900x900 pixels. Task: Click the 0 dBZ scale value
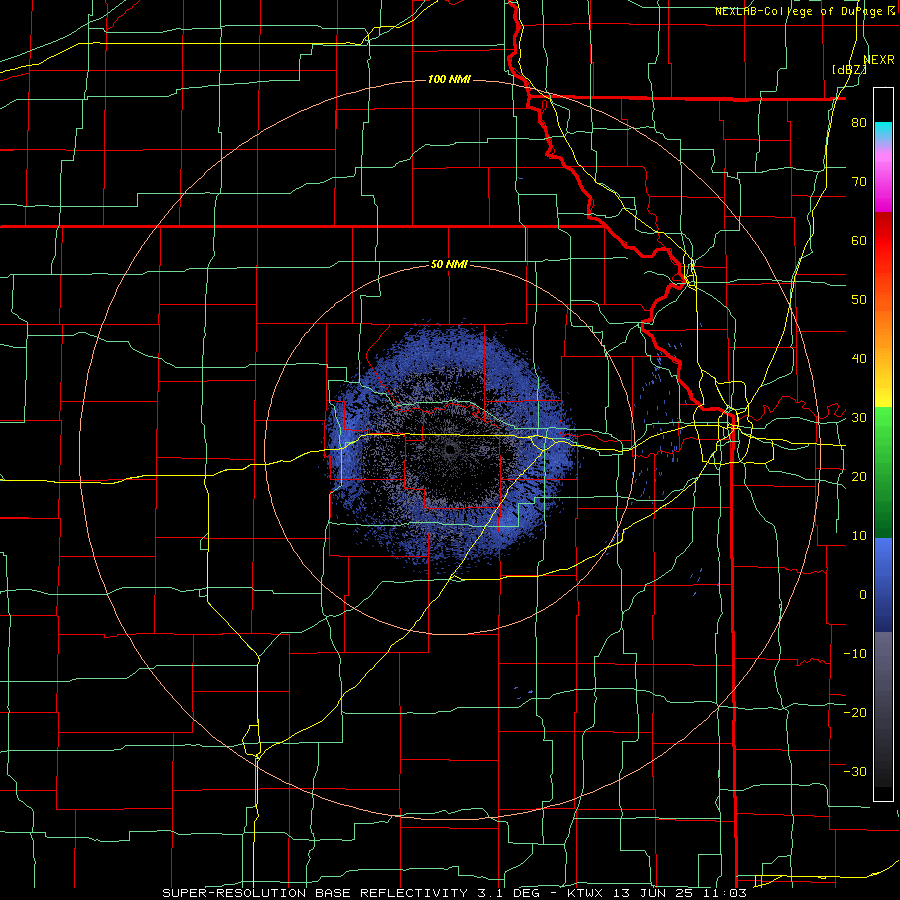[x=863, y=595]
